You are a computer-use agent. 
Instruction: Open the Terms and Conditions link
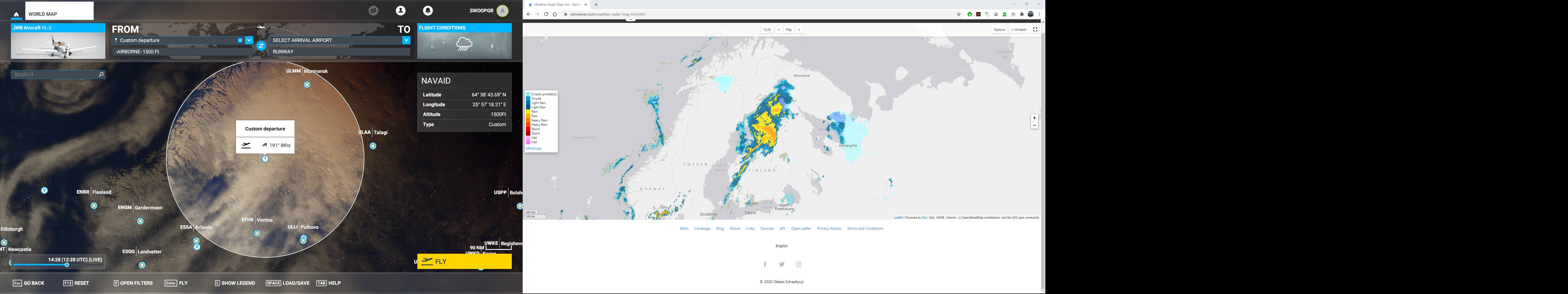coord(865,229)
